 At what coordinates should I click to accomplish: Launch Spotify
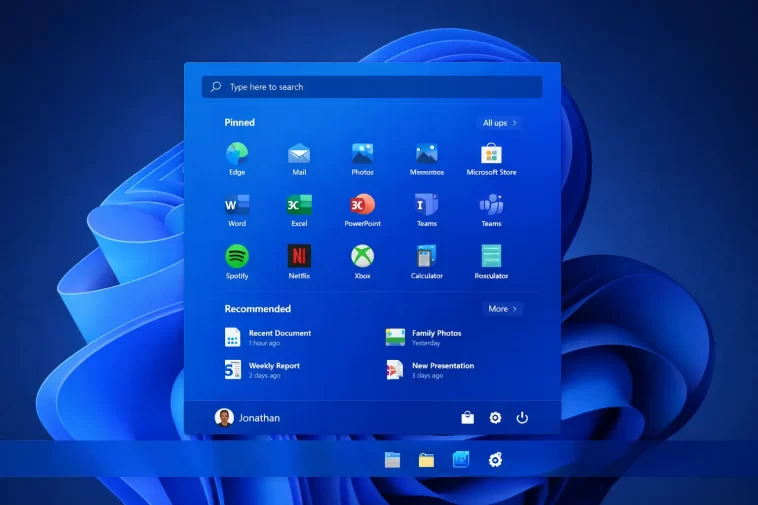[x=237, y=262]
